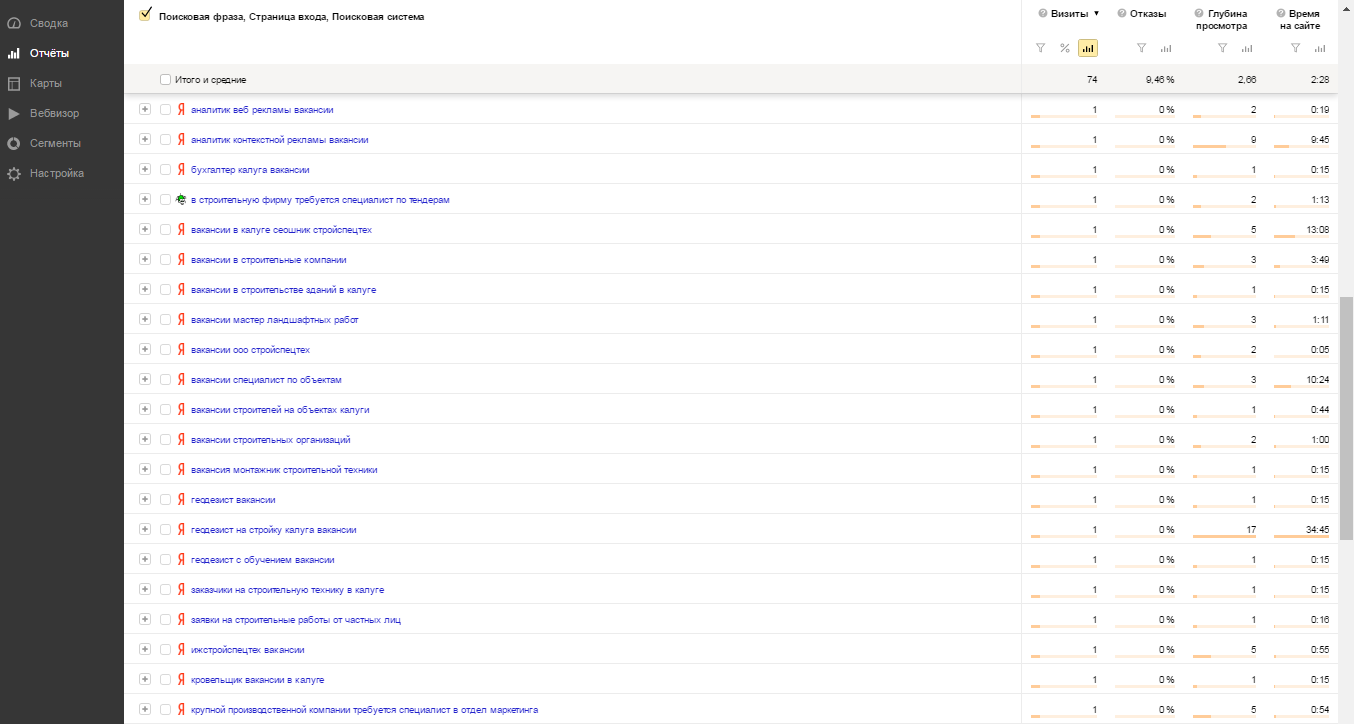Click the Сводка dashboard gauge icon
Screen dimensions: 1354x724
tap(14, 23)
